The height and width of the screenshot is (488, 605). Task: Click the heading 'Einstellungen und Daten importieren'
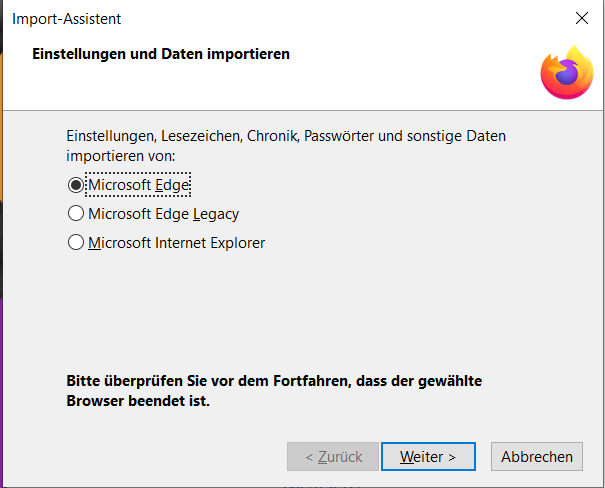pos(161,53)
